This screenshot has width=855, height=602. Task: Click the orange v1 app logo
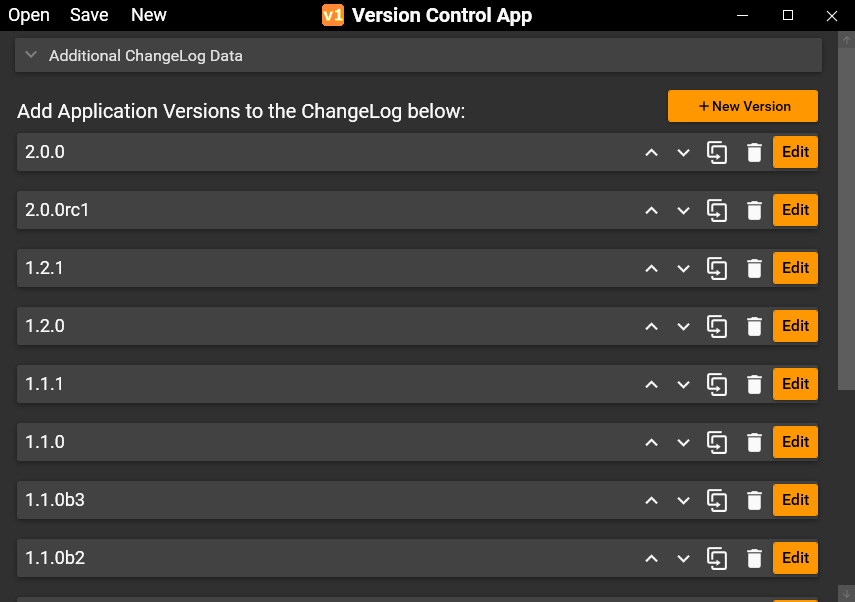pos(333,15)
